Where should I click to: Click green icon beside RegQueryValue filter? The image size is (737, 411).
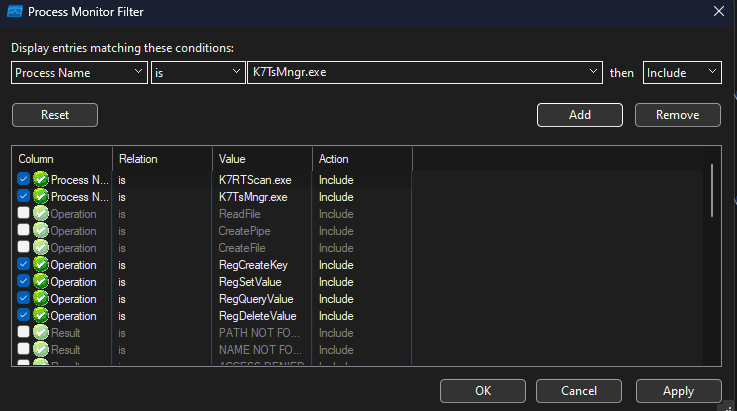[x=41, y=299]
